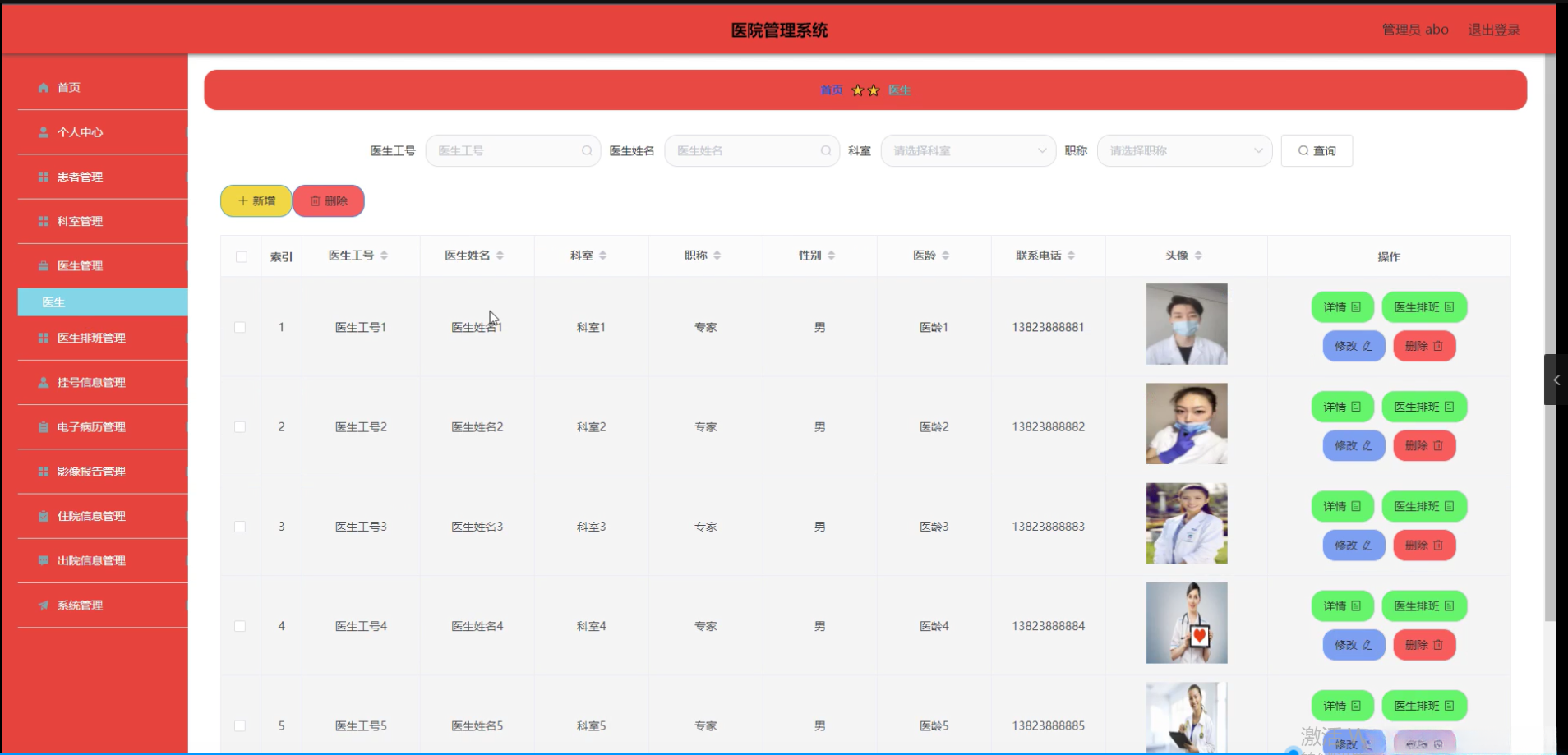
Task: Select the 挂号信息管理 user icon
Action: click(x=42, y=382)
